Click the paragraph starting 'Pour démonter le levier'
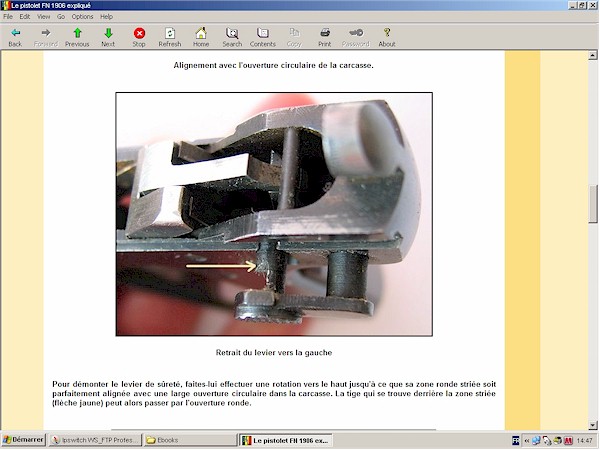The height and width of the screenshot is (450, 600). (x=274, y=393)
